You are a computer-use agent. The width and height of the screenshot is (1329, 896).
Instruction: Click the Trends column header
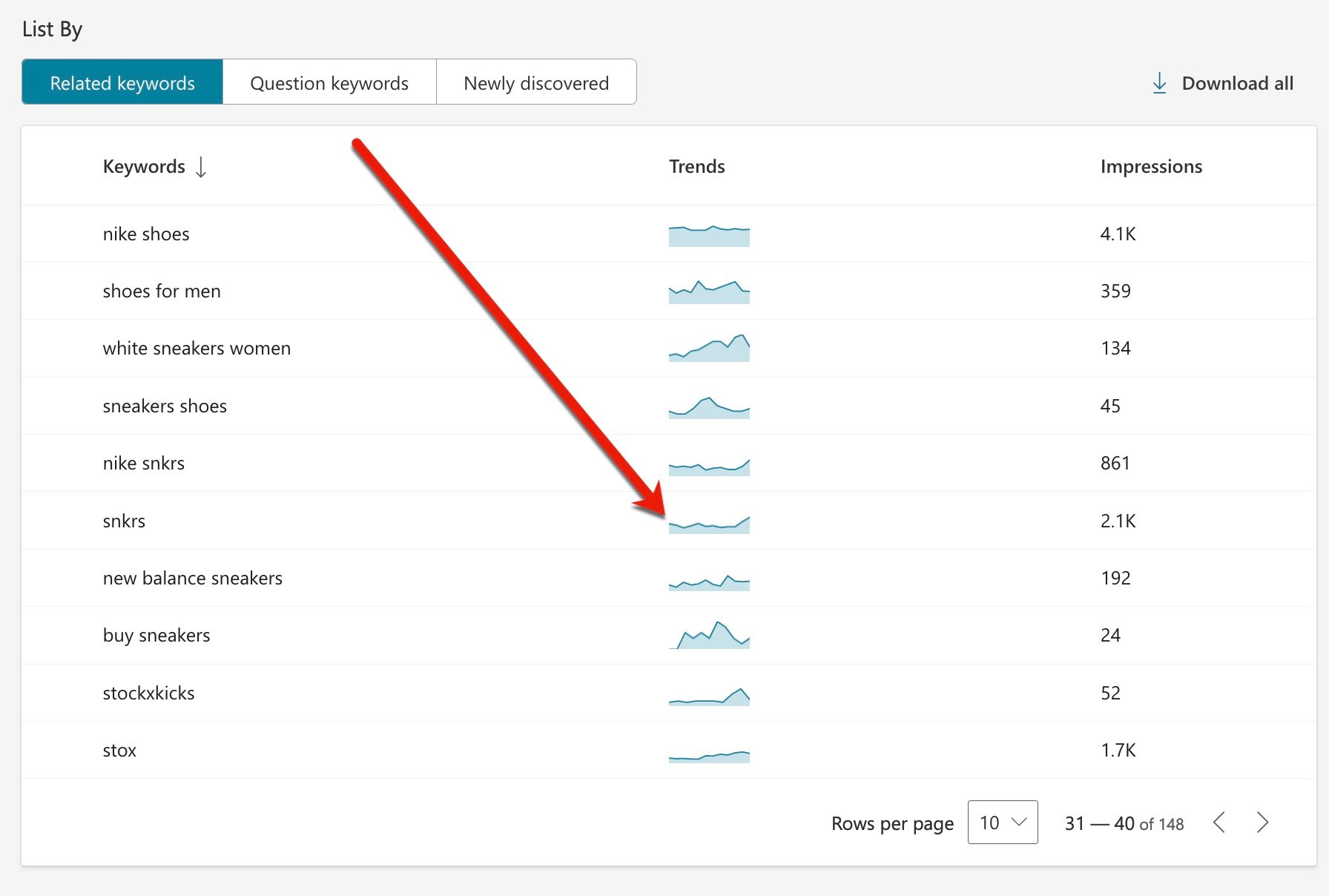pos(696,166)
